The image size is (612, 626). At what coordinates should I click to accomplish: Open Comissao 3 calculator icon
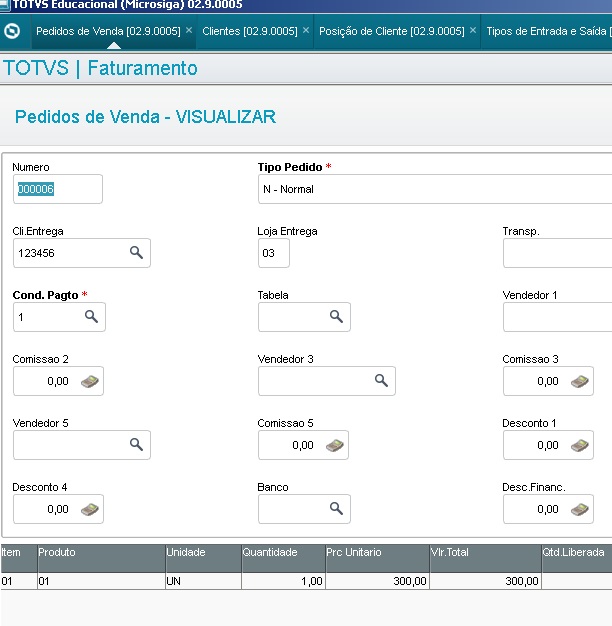pos(580,381)
